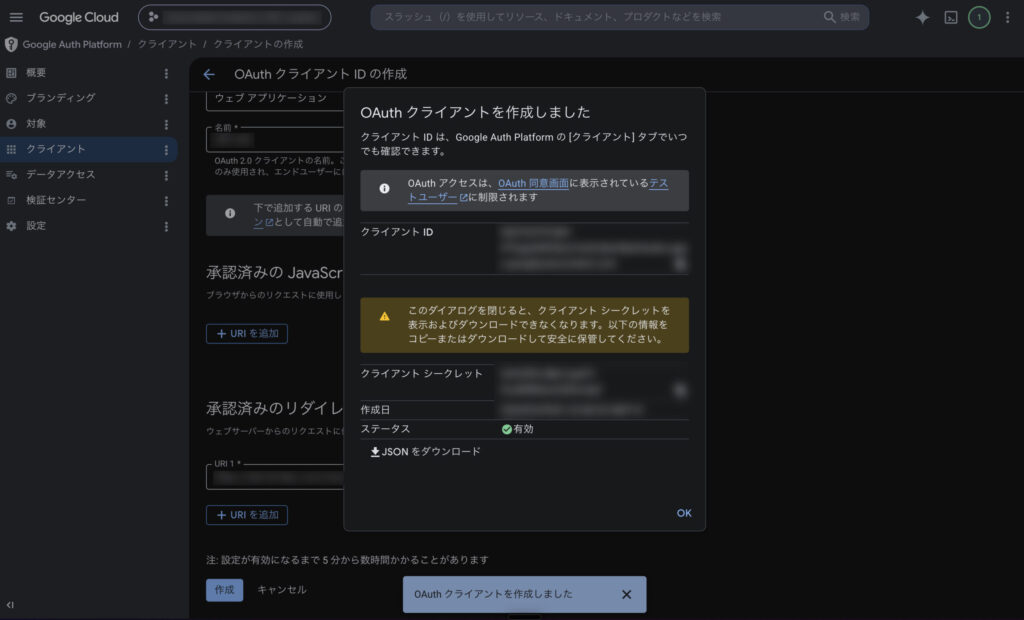
Task: Click the Google Auth Platform breadcrumb
Action: pyautogui.click(x=72, y=44)
